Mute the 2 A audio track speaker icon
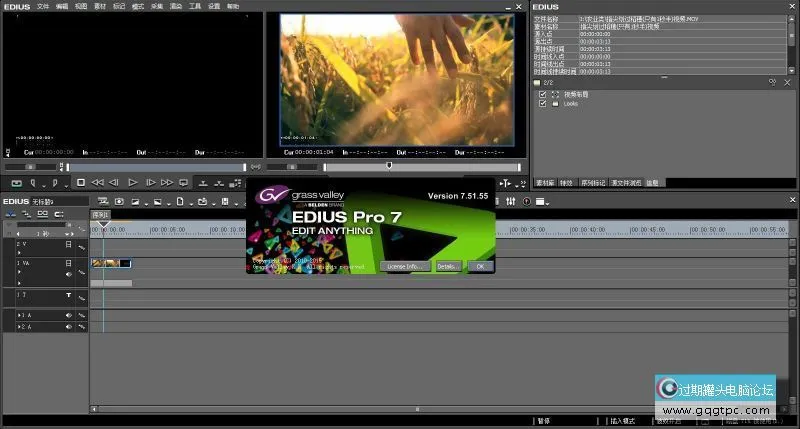The image size is (800, 429). [69, 327]
